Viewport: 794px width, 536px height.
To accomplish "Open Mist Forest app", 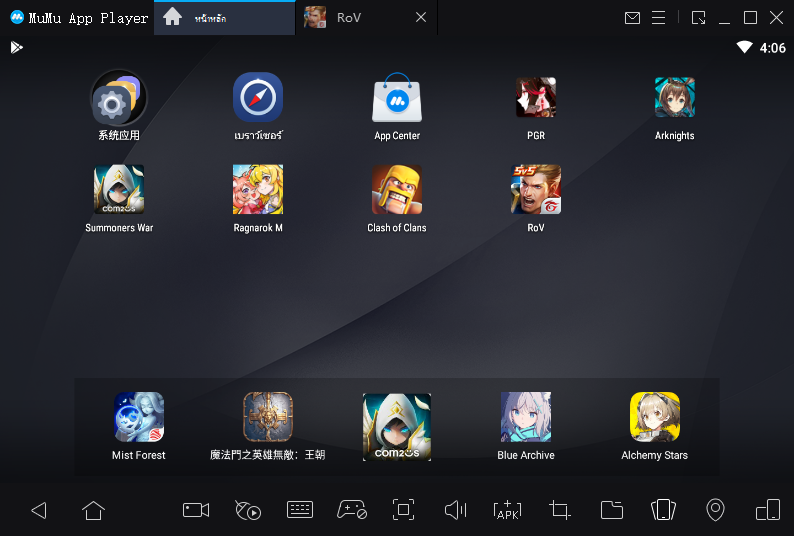I will (x=138, y=417).
